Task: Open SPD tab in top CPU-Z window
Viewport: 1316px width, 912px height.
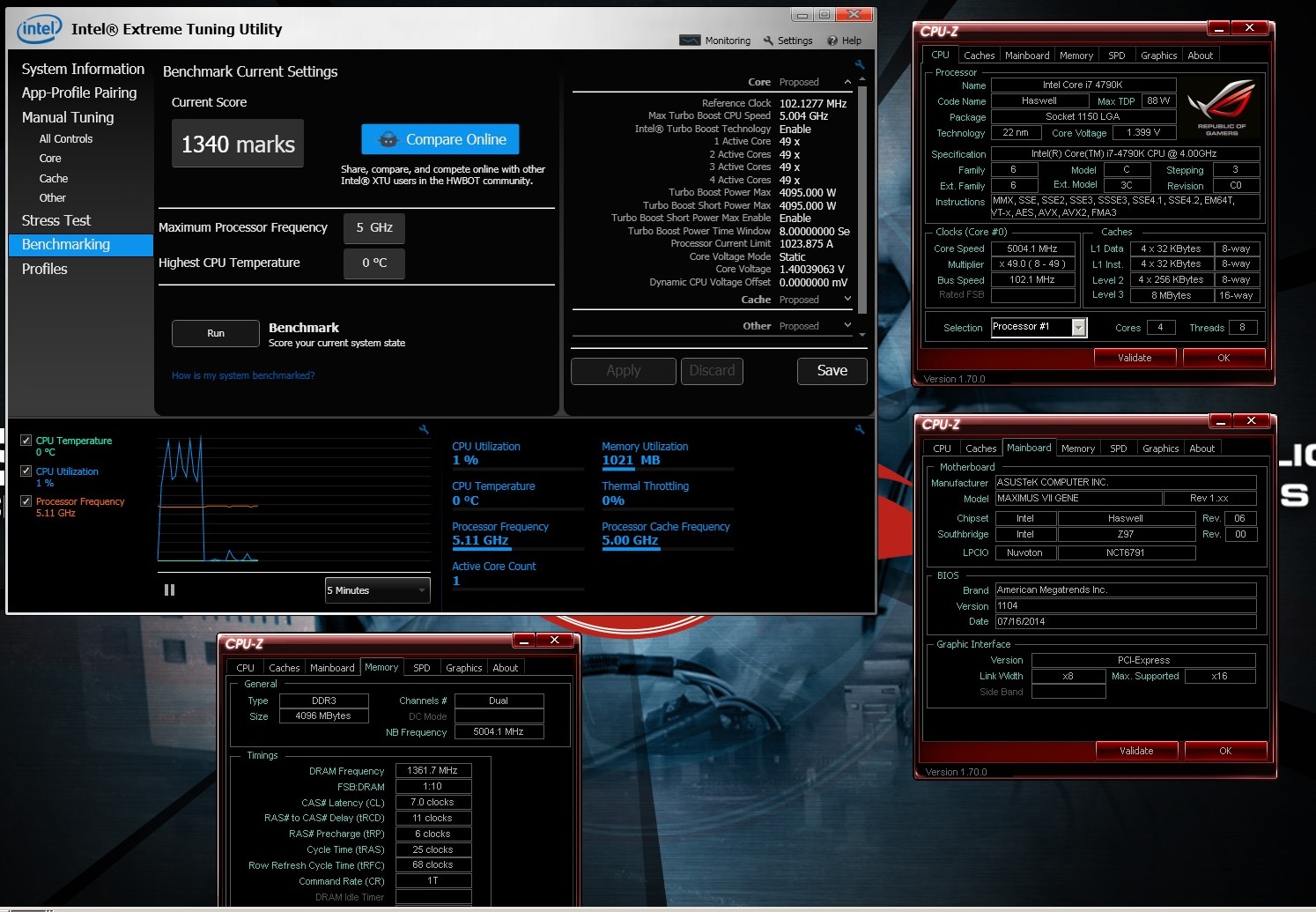Action: click(x=1117, y=56)
